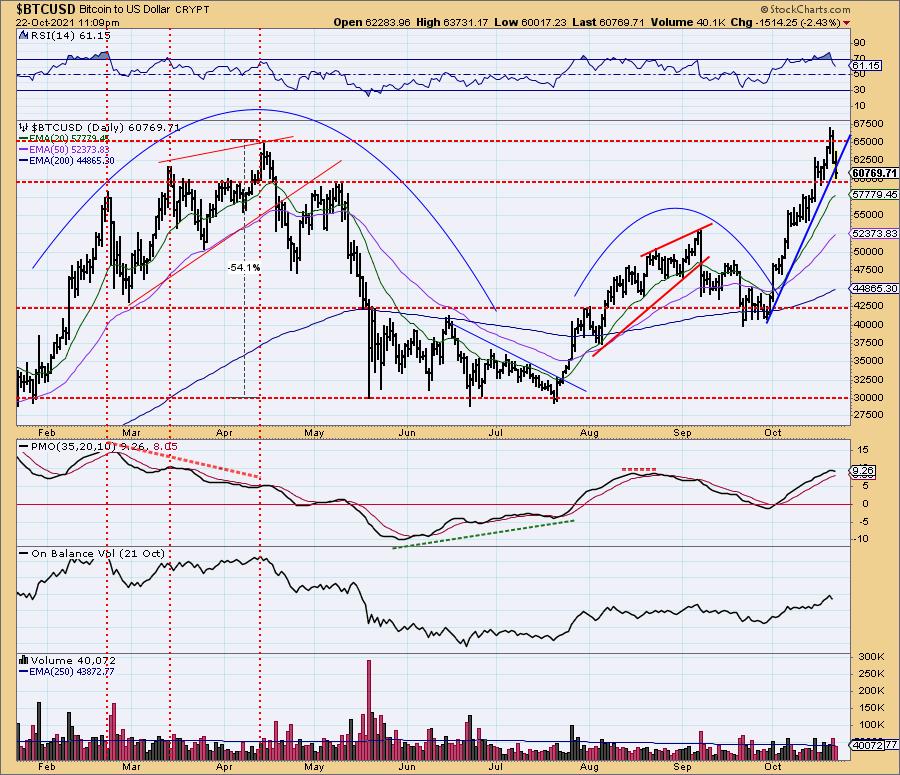Click the 100K volume axis label

(871, 724)
